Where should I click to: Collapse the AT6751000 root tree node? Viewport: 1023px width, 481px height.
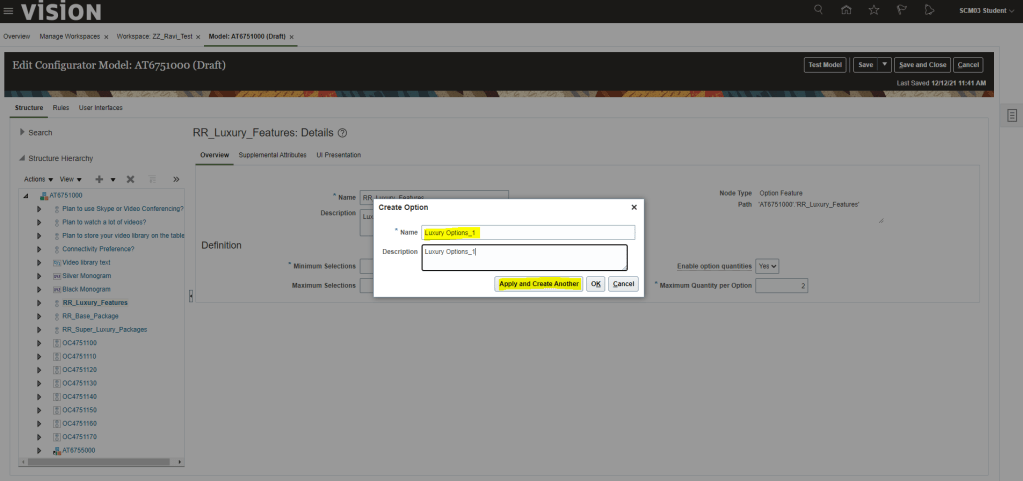point(26,196)
